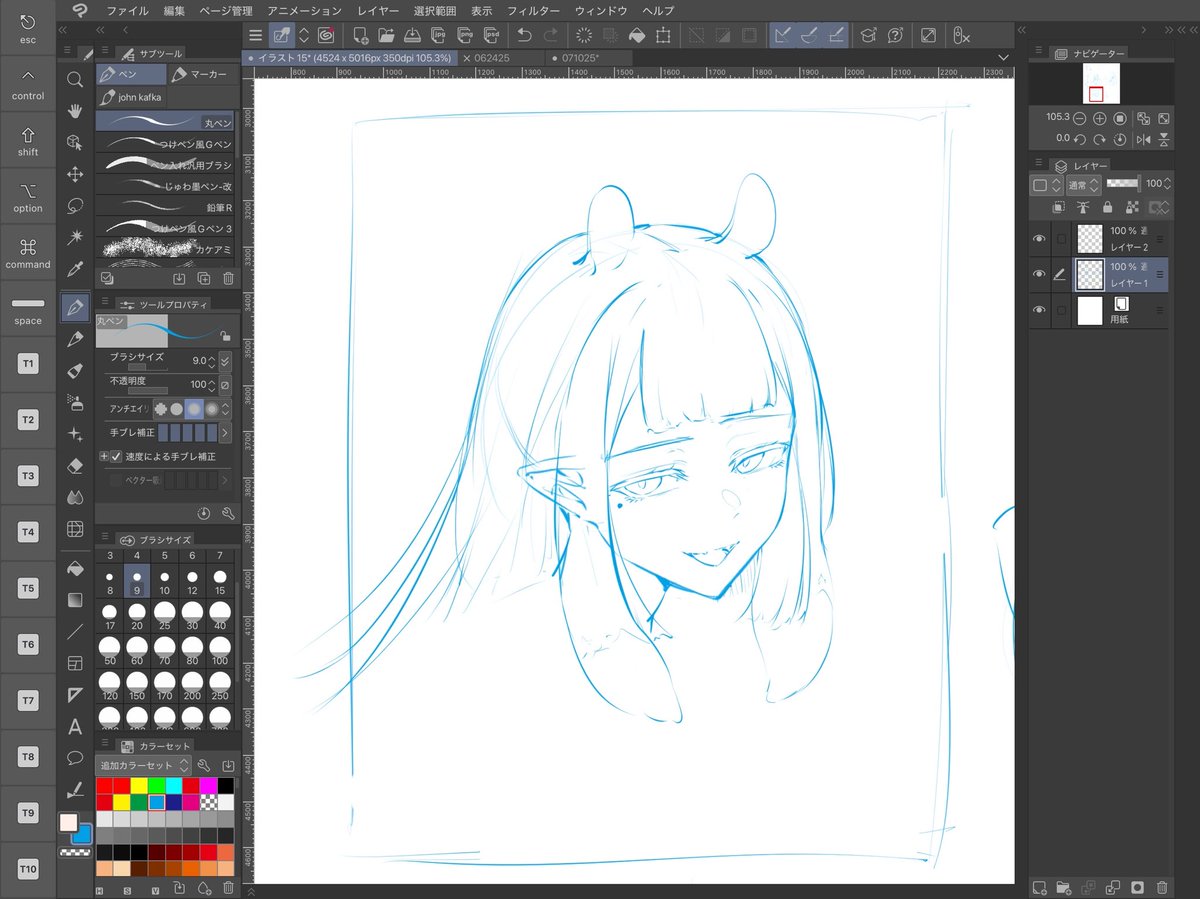Select the Lasso selection tool
The height and width of the screenshot is (899, 1200).
(75, 206)
